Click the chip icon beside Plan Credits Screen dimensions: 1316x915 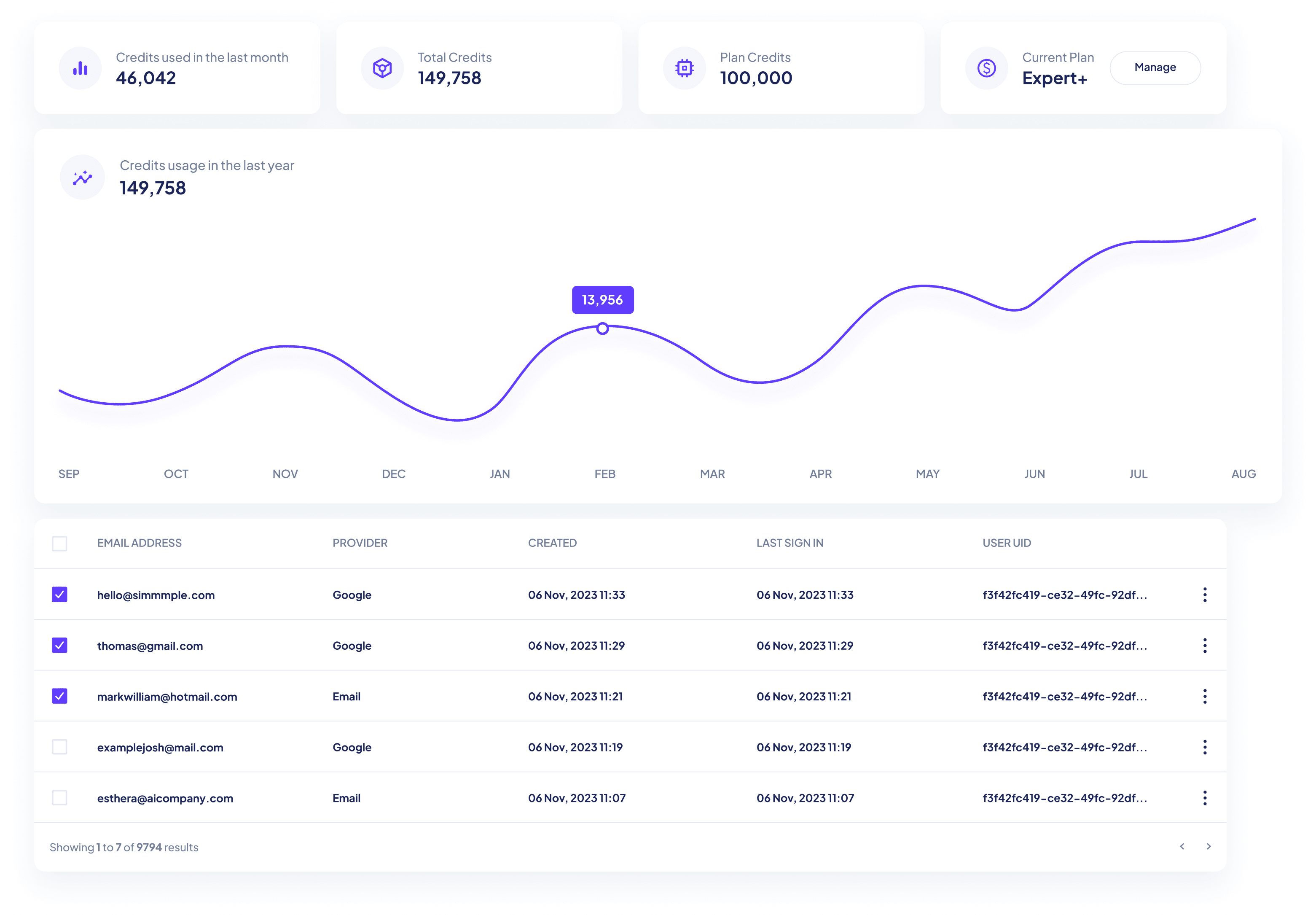click(x=685, y=68)
